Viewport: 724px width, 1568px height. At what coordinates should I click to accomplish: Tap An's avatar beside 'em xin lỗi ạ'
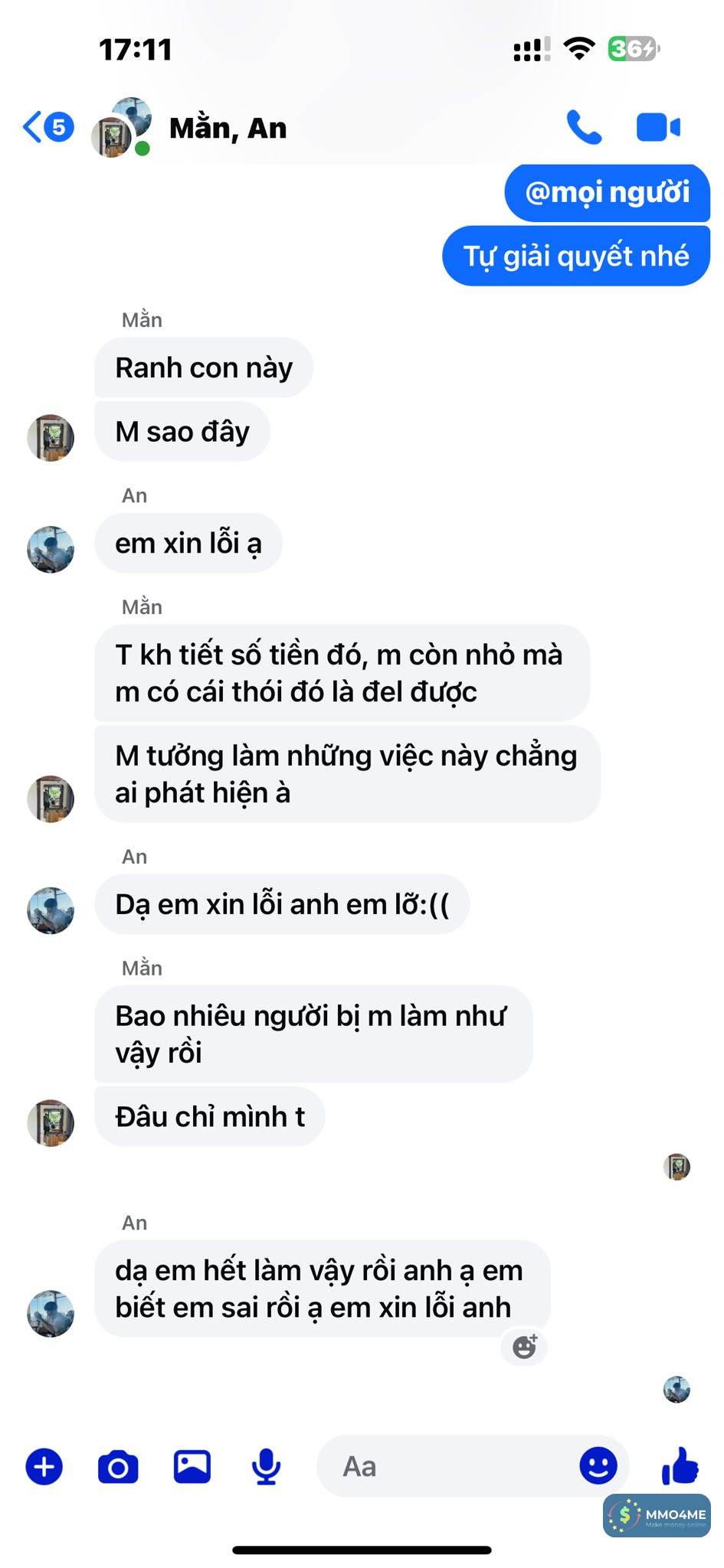point(51,550)
